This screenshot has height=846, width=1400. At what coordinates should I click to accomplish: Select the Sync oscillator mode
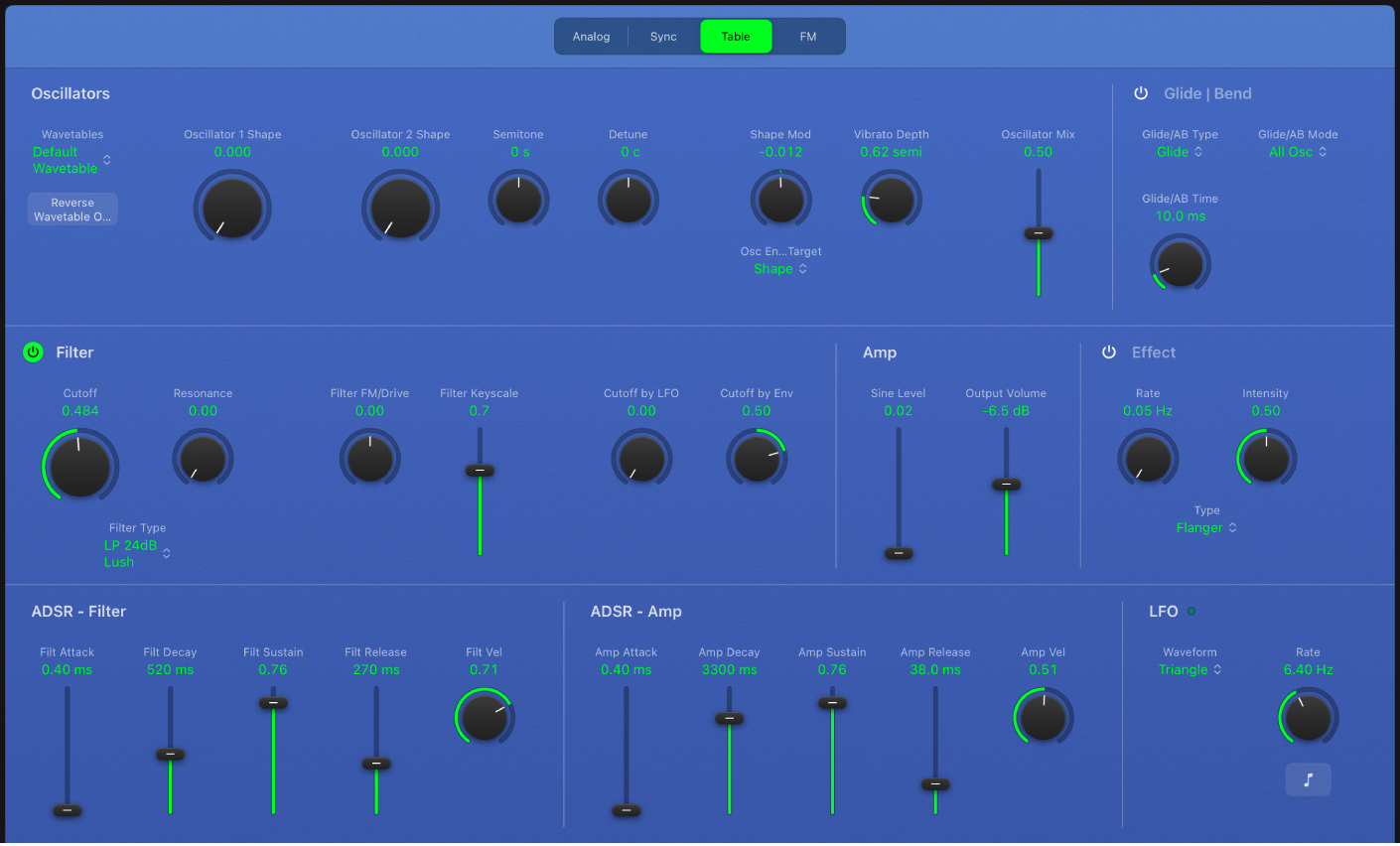point(663,37)
